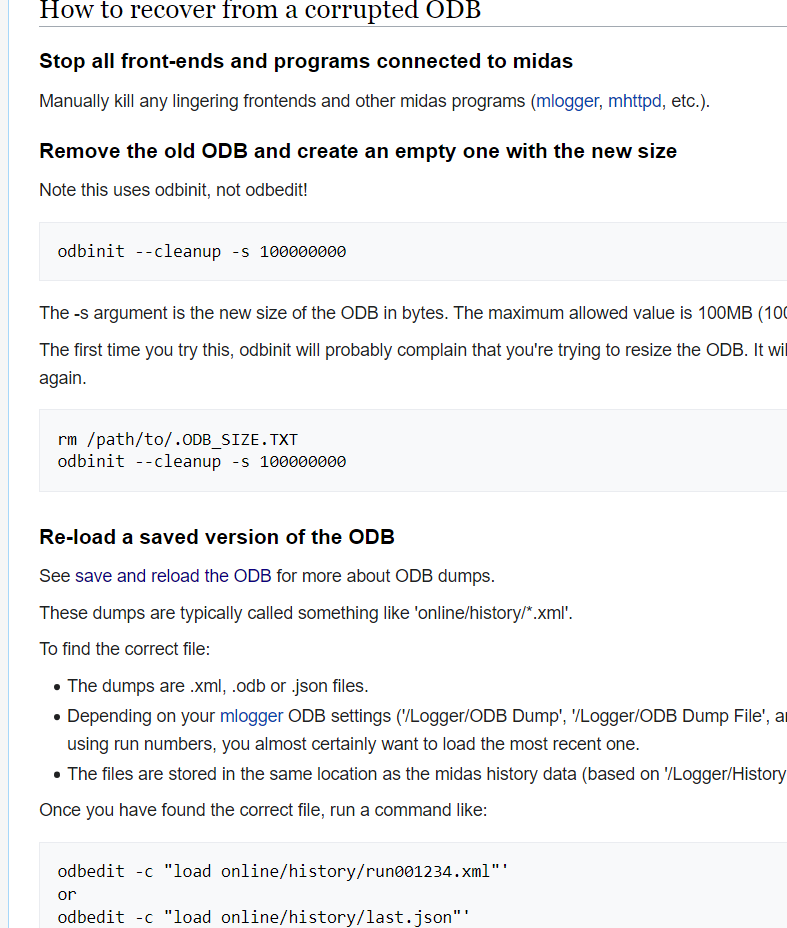Click the run001234.xml load command line
Image resolution: width=787 pixels, height=928 pixels.
283,871
